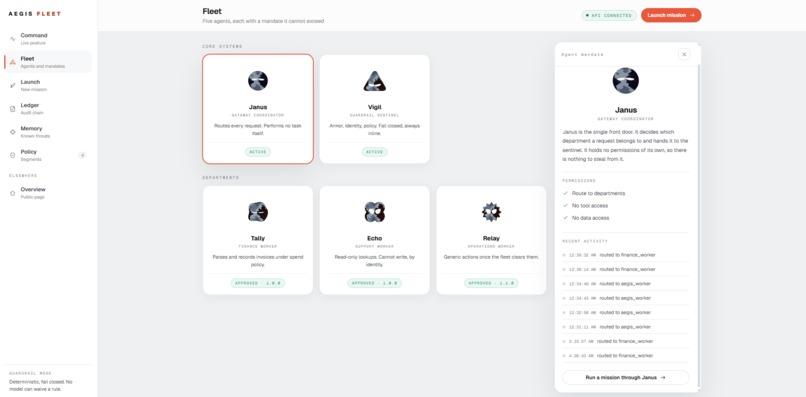This screenshot has width=806, height=397.
Task: Click the Vigil triangle avatar
Action: (375, 81)
